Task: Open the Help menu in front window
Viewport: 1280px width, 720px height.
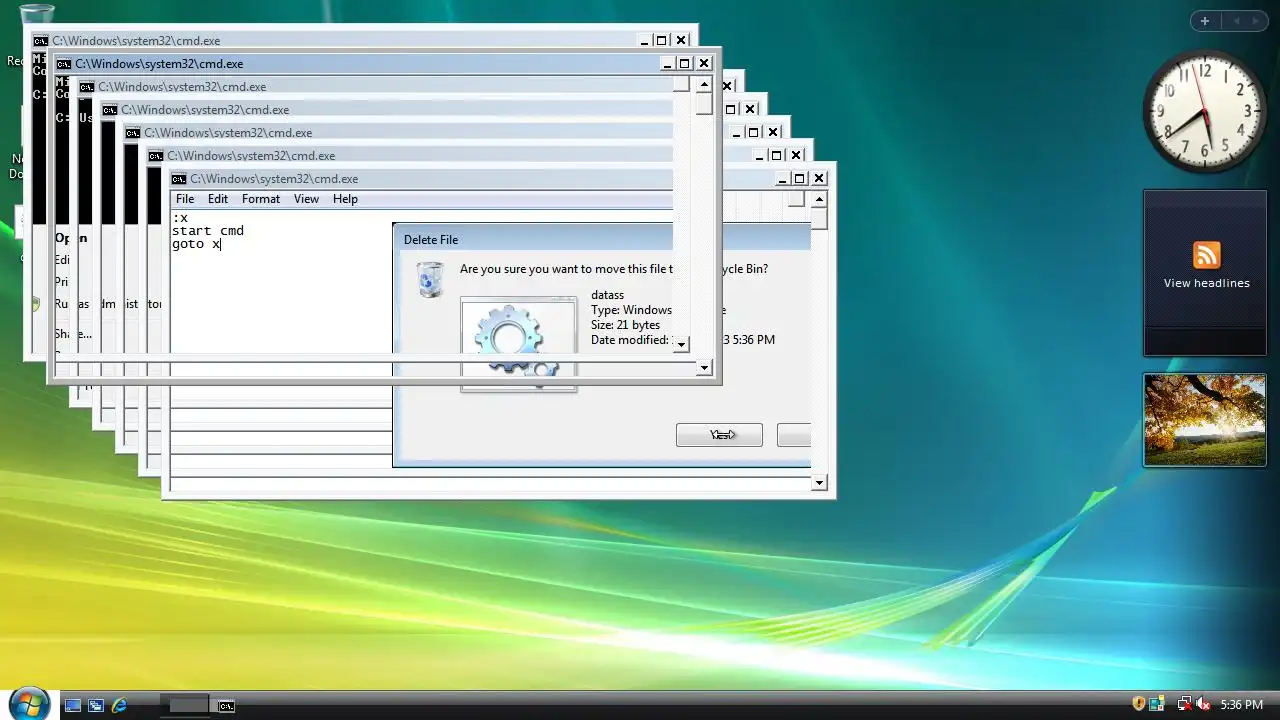Action: pos(345,199)
